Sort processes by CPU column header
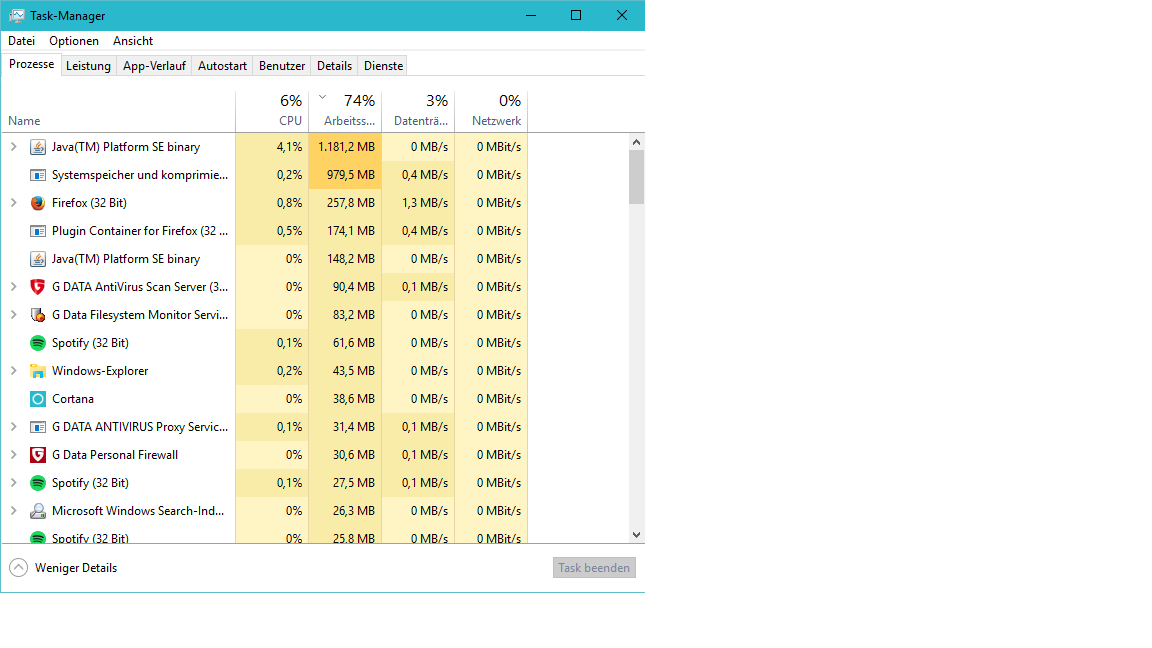 tap(272, 112)
